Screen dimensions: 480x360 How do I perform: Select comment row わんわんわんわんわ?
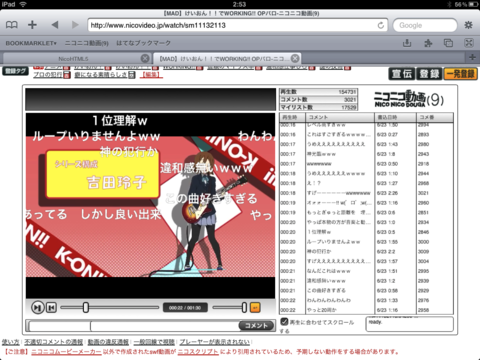pos(366,300)
